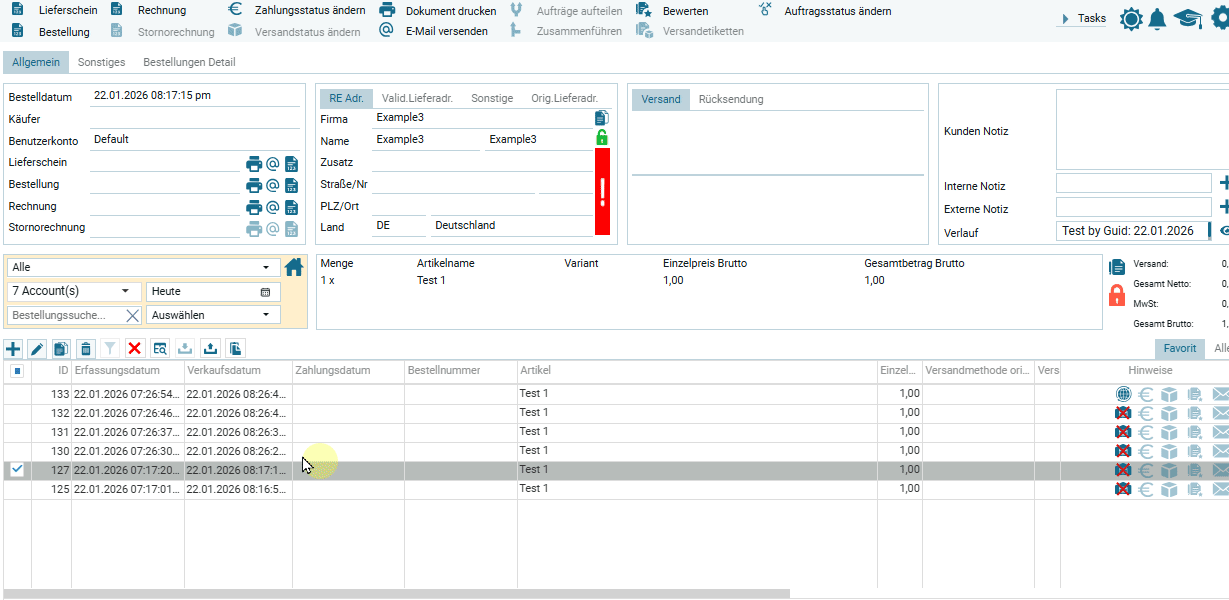Screen dimensions: 1229x600
Task: Open notifications bell icon
Action: point(1158,19)
